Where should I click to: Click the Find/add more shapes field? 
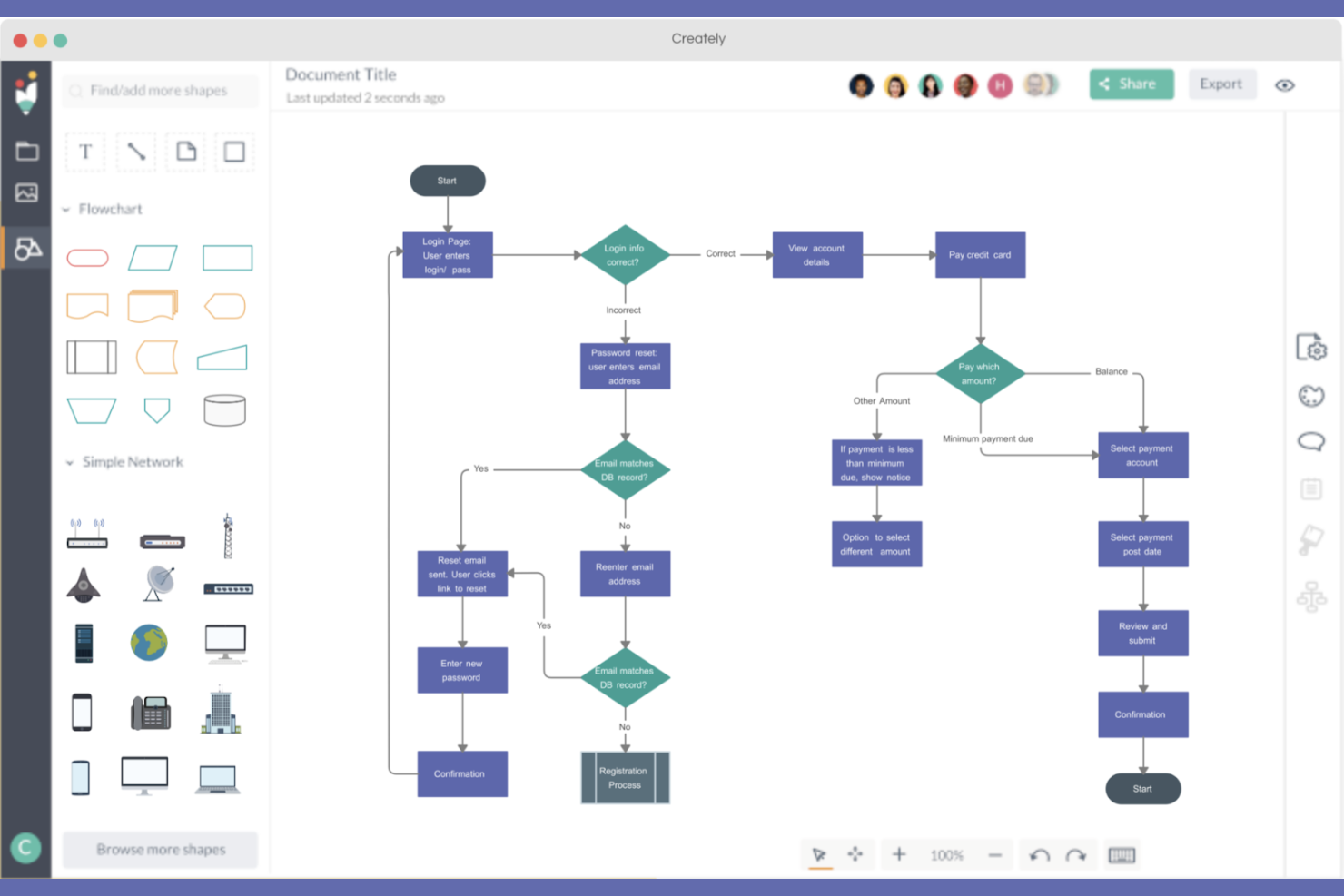[160, 91]
